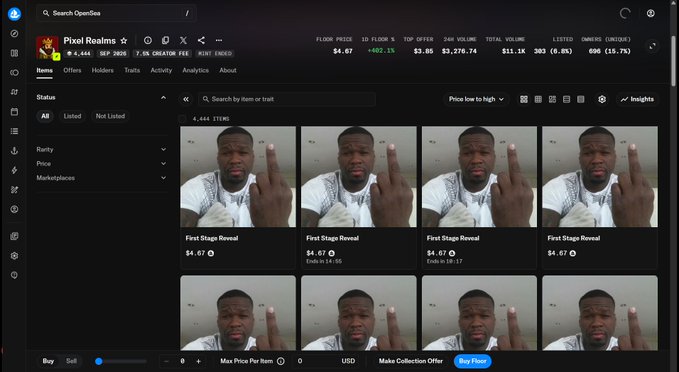Switch to Sell mode in bottom bar
Image resolution: width=679 pixels, height=372 pixels.
pos(71,361)
